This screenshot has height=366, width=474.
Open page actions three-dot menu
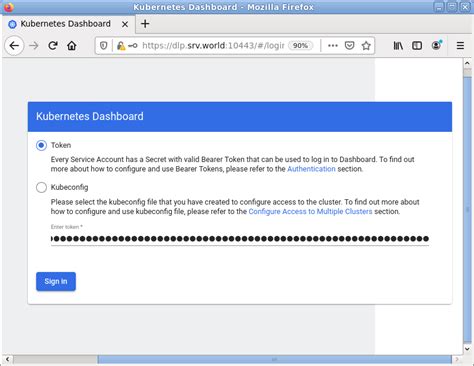point(333,46)
